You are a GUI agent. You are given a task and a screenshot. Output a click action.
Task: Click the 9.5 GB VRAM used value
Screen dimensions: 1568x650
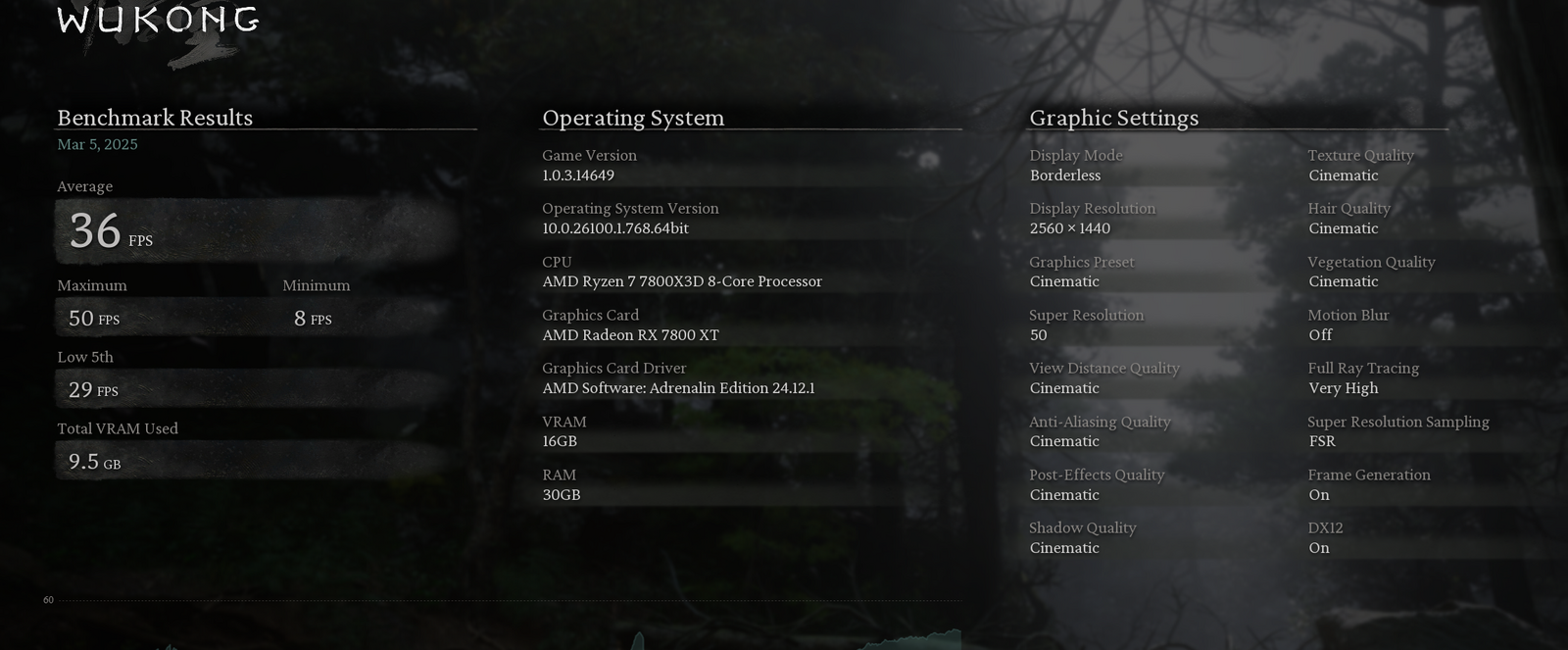(x=94, y=462)
